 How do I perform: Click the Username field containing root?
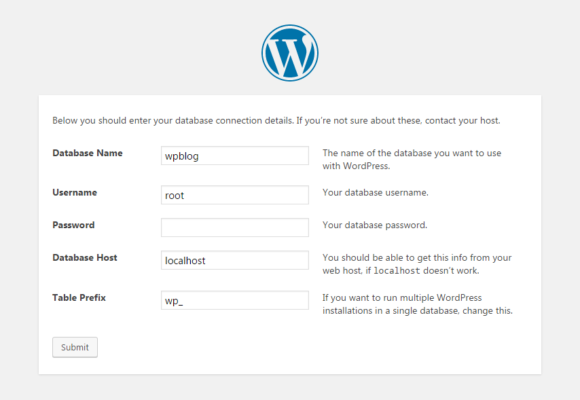pyautogui.click(x=235, y=195)
